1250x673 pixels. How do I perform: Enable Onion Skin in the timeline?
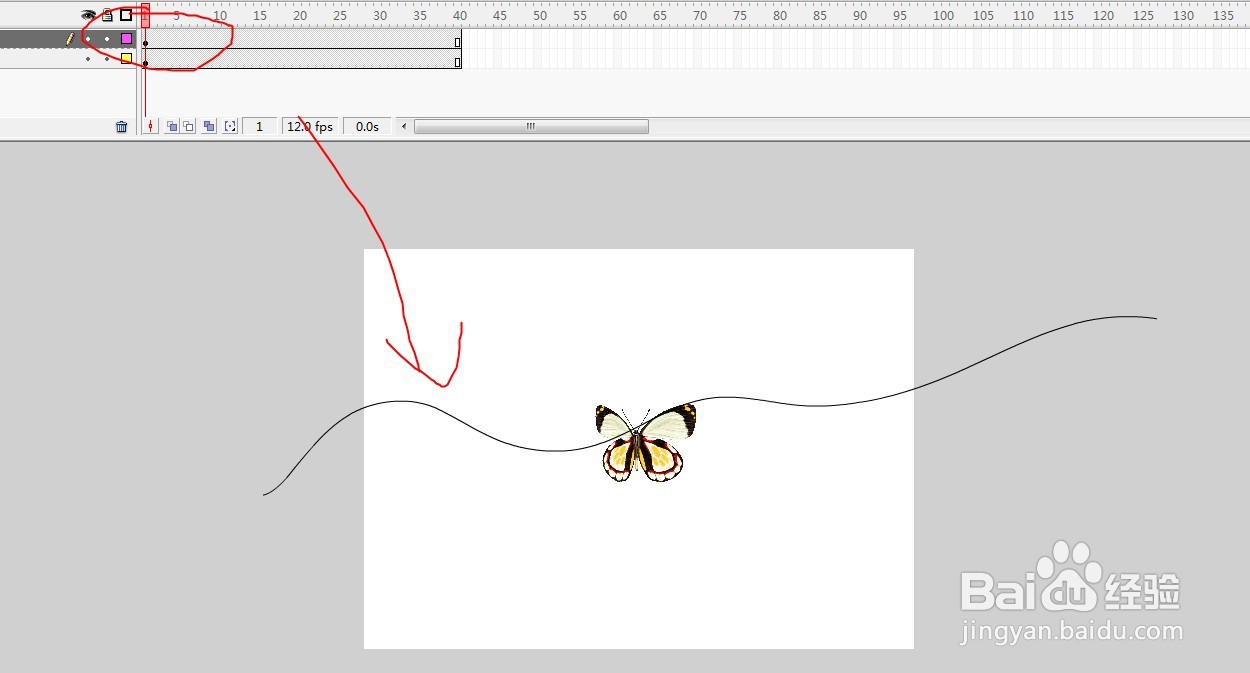[x=172, y=127]
